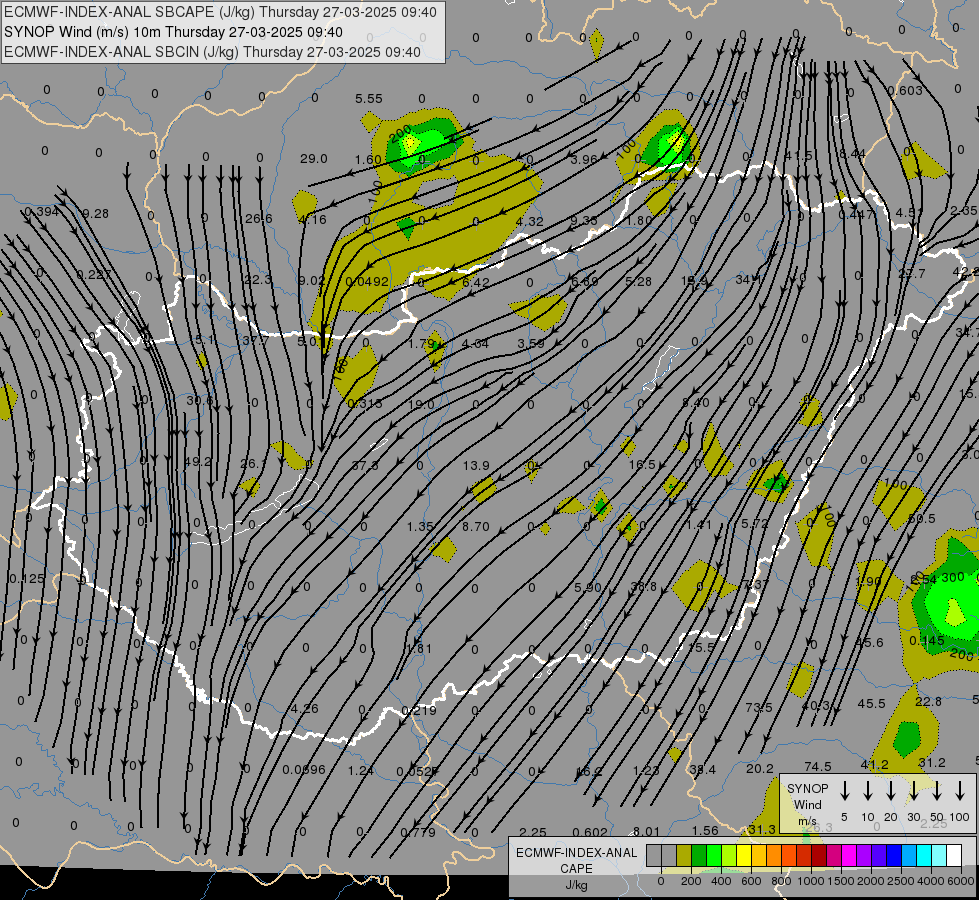Screen dimensions: 979x900
Task: Click the 4000 tick label in the CAPE legend
Action: pyautogui.click(x=931, y=881)
